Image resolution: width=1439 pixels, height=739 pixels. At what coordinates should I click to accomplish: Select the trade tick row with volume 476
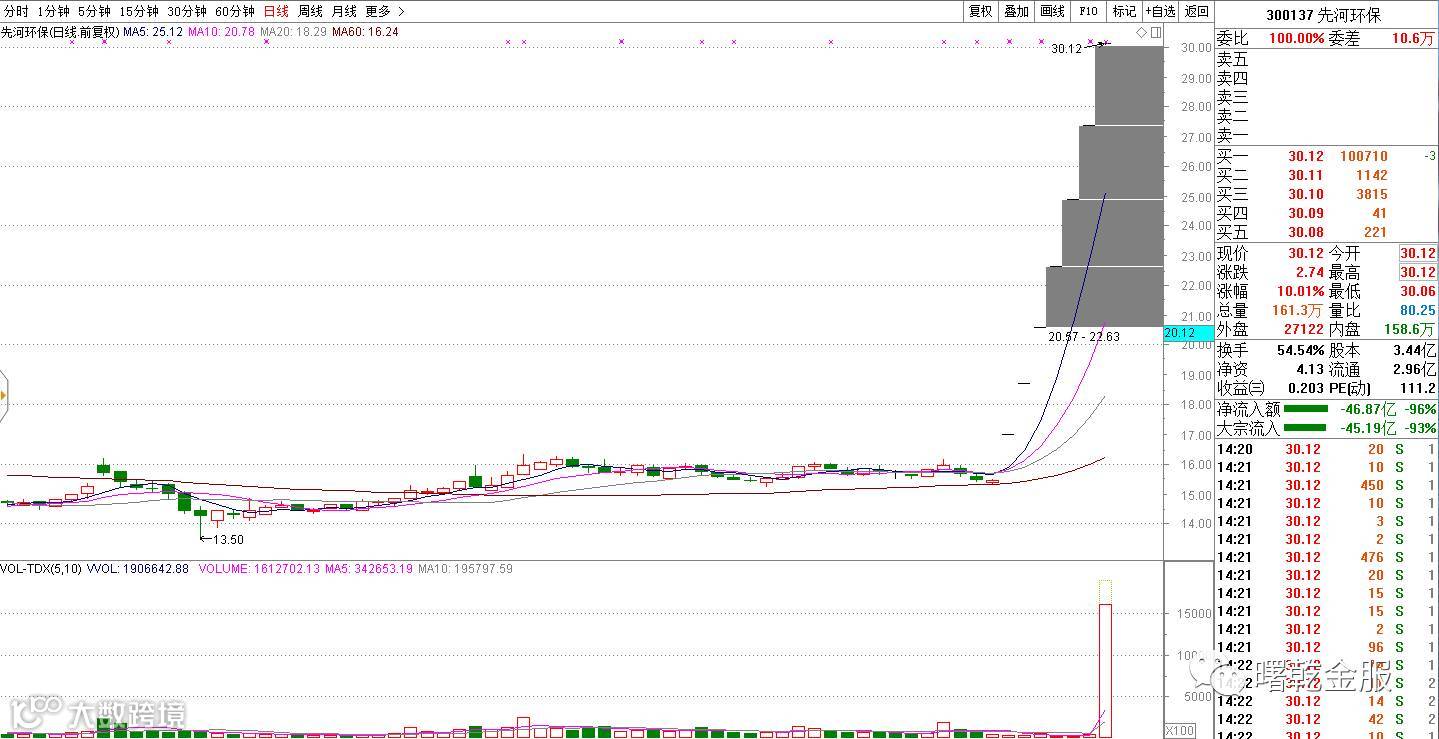pyautogui.click(x=1326, y=557)
